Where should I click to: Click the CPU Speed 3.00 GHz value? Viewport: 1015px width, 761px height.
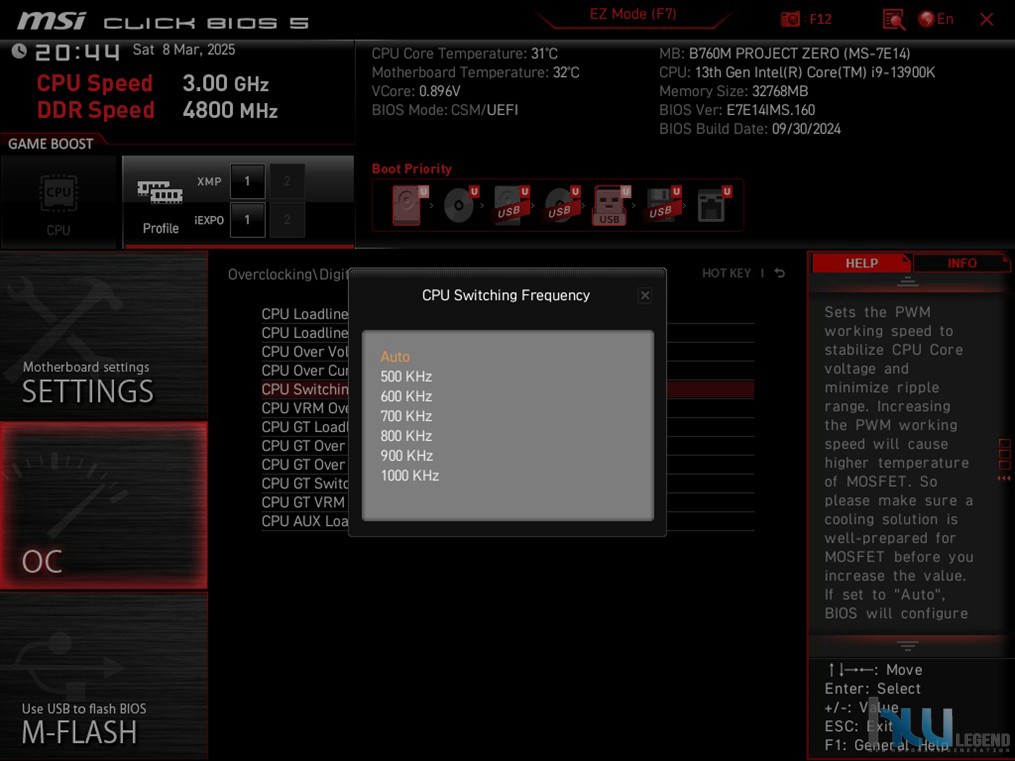[225, 83]
